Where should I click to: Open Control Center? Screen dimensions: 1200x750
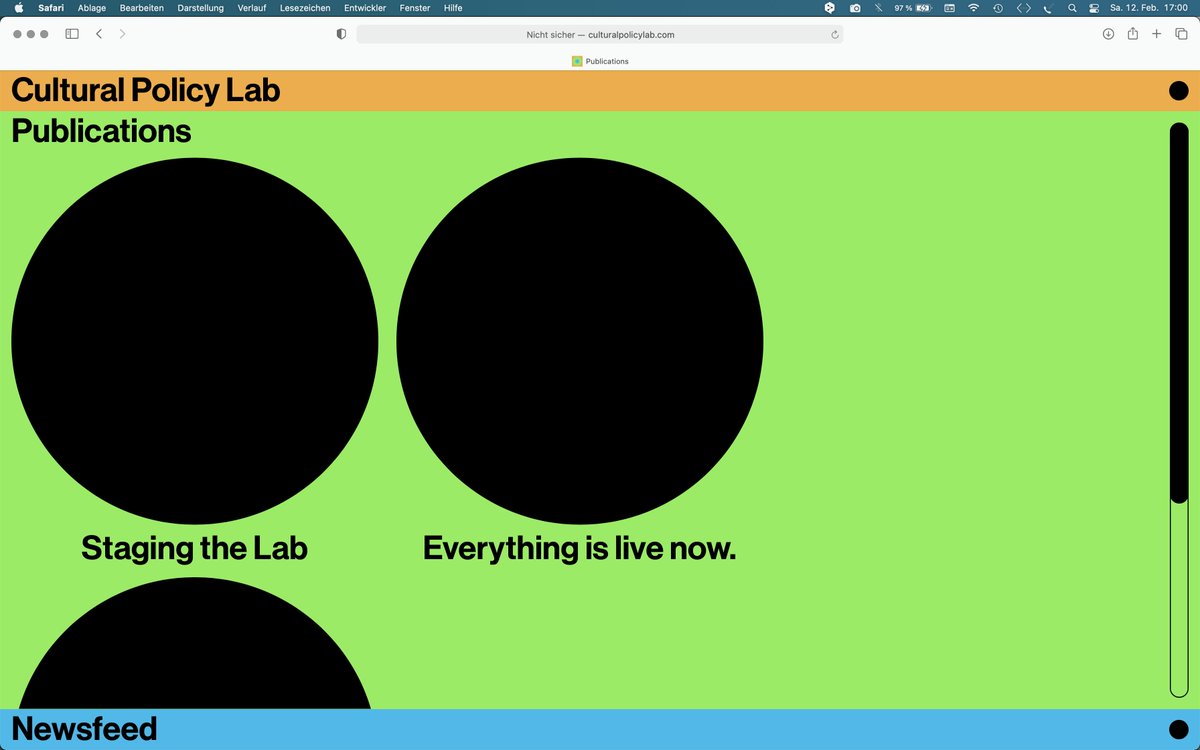click(x=1093, y=7)
